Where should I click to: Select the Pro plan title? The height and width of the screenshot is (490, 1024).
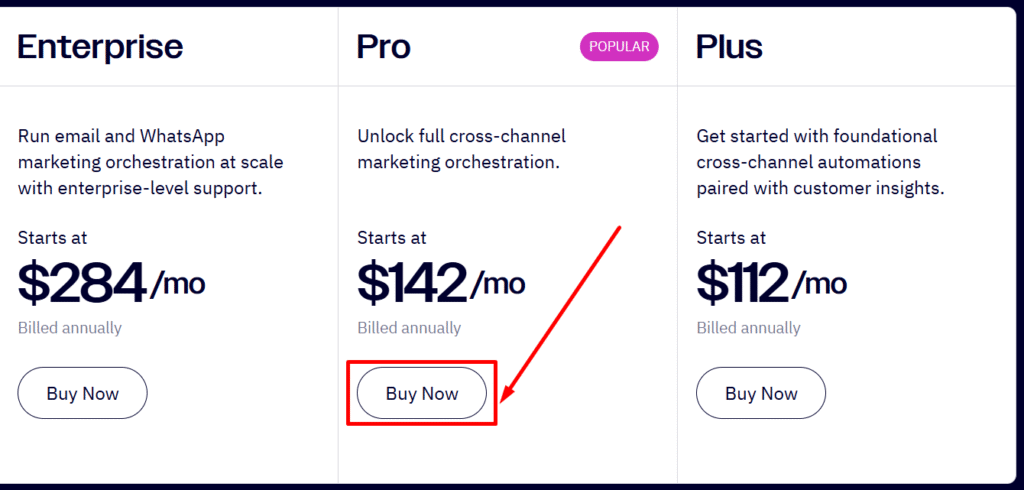tap(384, 46)
